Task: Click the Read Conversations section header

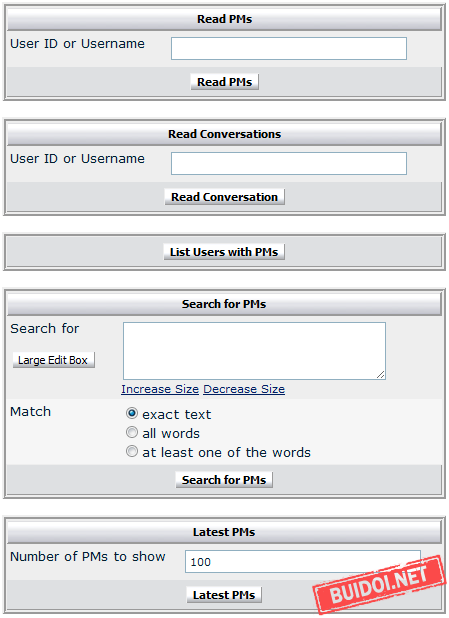Action: [x=224, y=134]
